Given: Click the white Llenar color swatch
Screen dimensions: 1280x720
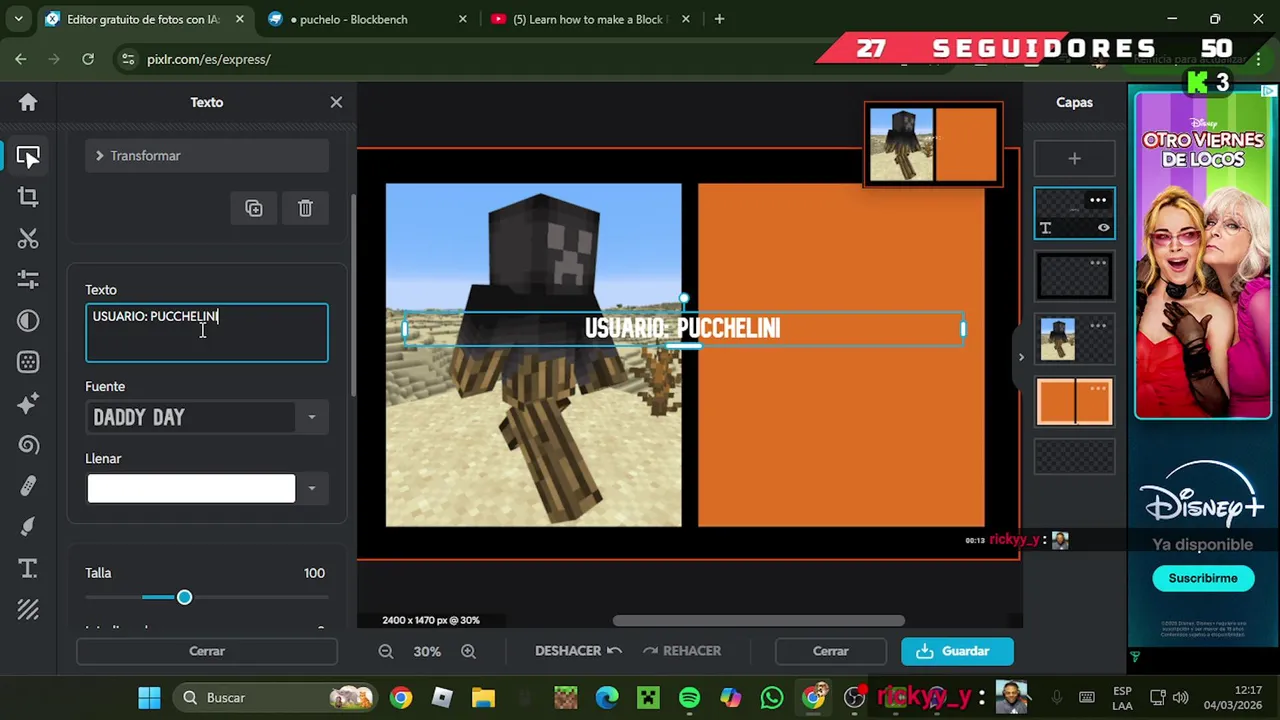Looking at the screenshot, I should (x=191, y=488).
